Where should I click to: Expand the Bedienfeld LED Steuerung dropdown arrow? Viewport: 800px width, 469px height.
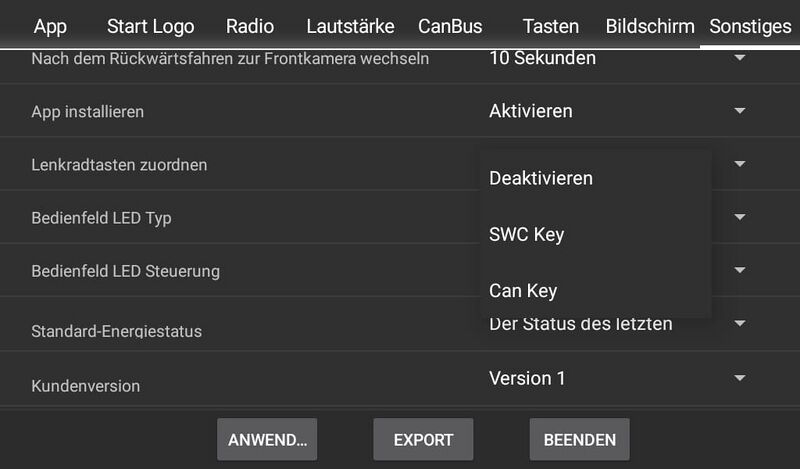[740, 270]
